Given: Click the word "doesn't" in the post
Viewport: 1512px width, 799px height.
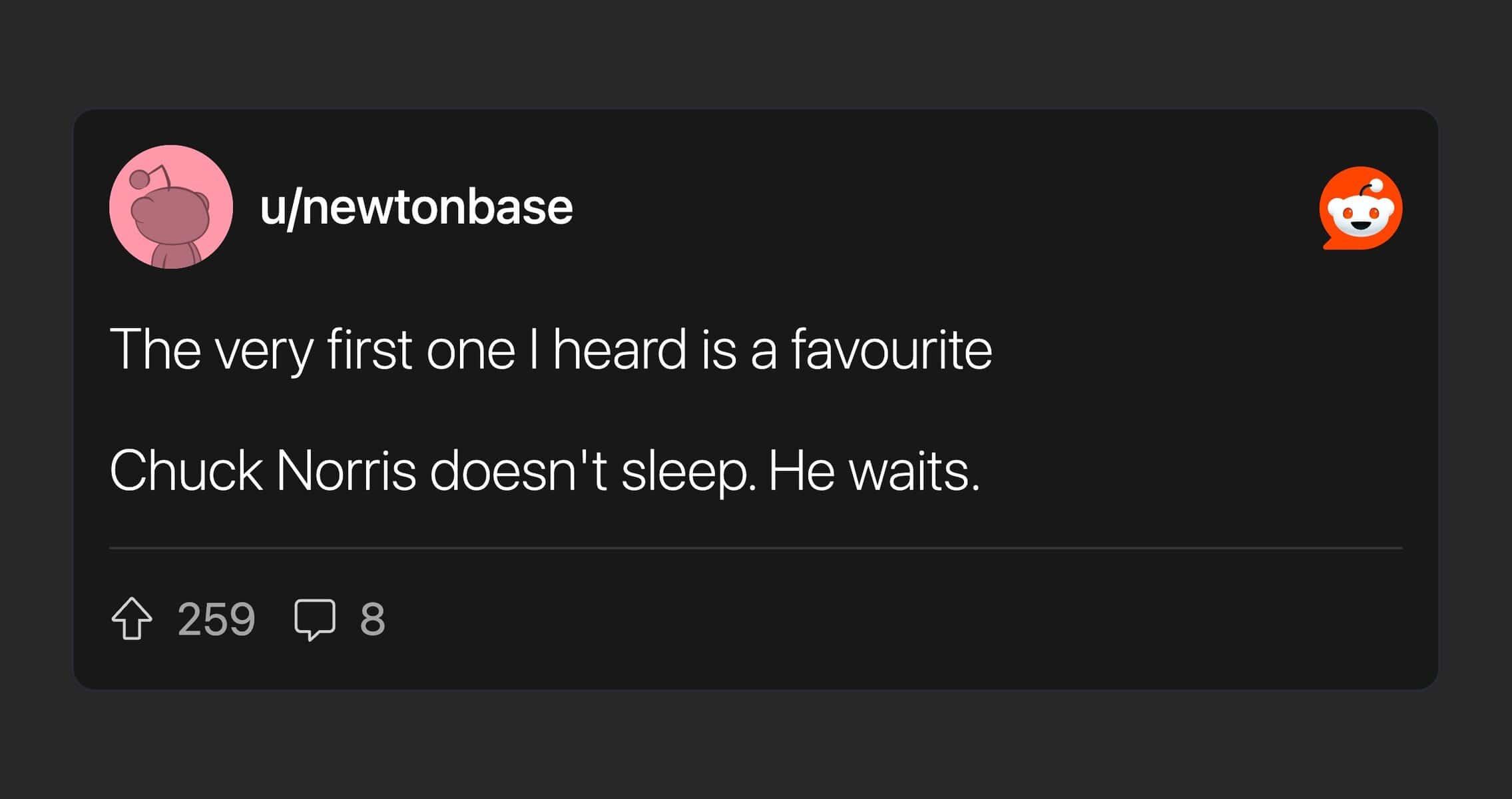Looking at the screenshot, I should [x=517, y=471].
